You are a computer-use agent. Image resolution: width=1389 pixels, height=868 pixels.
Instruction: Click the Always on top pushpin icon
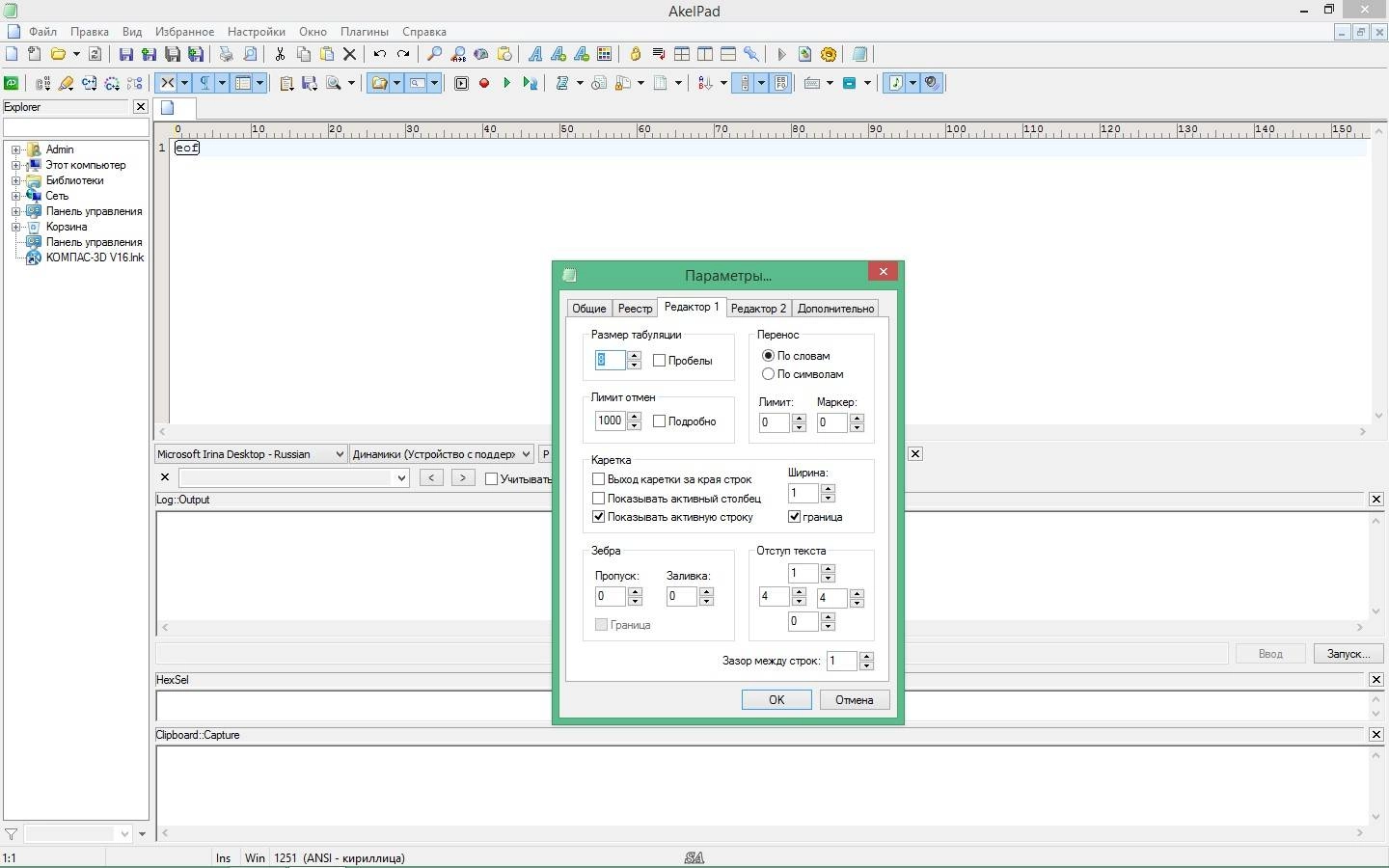(x=751, y=54)
